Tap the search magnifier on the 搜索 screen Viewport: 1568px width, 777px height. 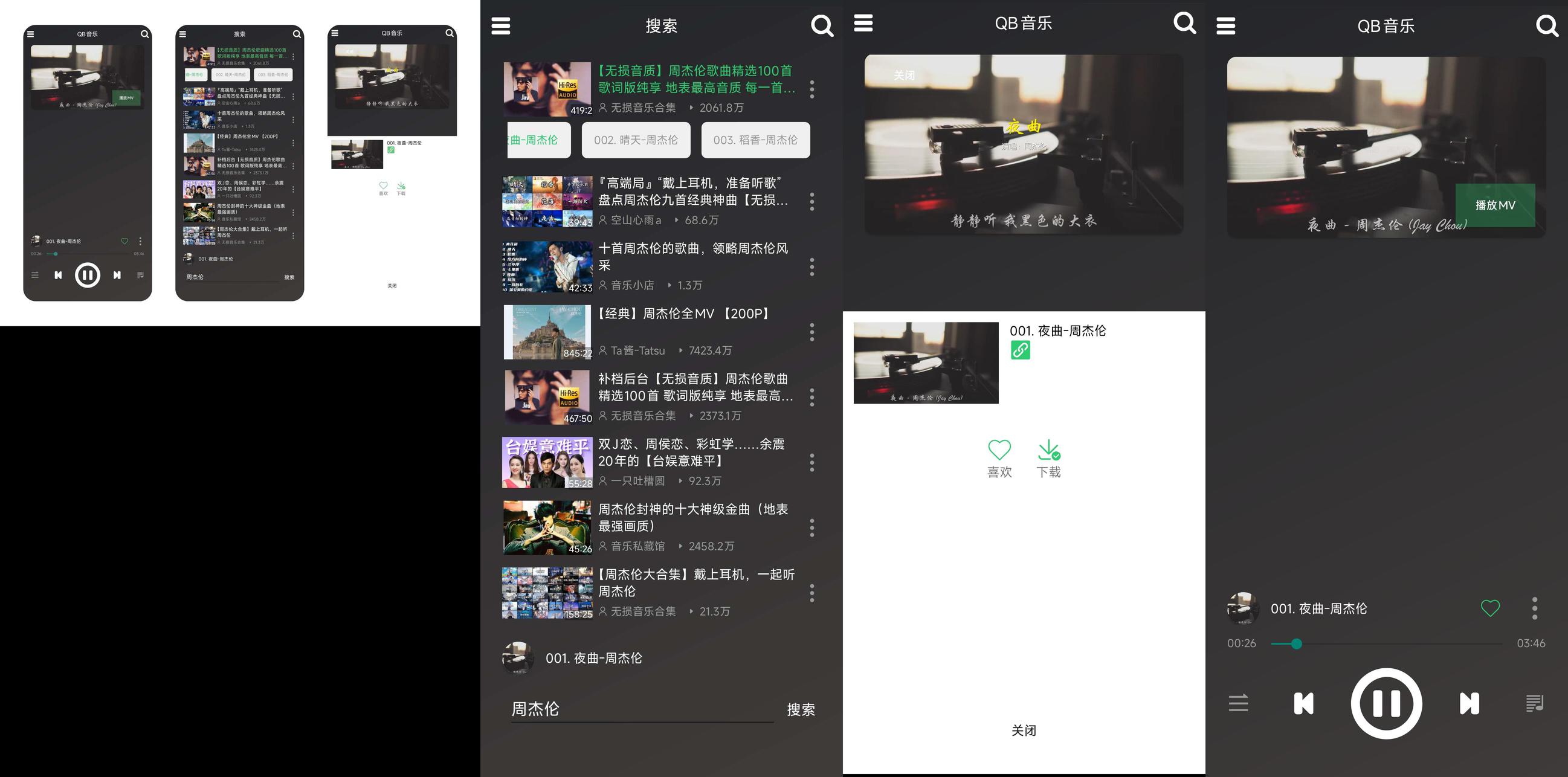[822, 25]
